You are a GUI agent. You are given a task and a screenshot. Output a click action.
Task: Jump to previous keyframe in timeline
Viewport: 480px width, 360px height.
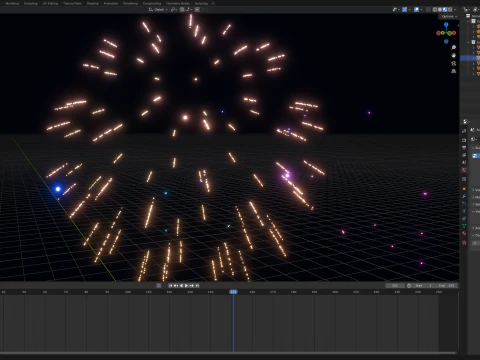pos(176,285)
